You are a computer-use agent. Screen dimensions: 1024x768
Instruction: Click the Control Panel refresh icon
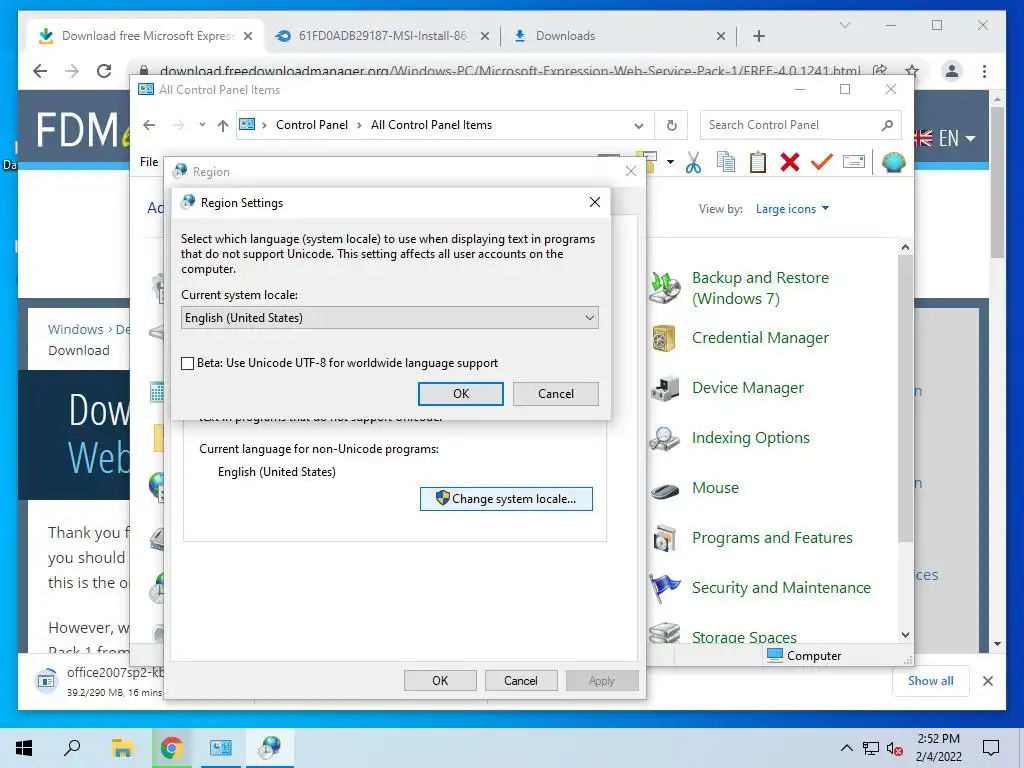click(671, 125)
